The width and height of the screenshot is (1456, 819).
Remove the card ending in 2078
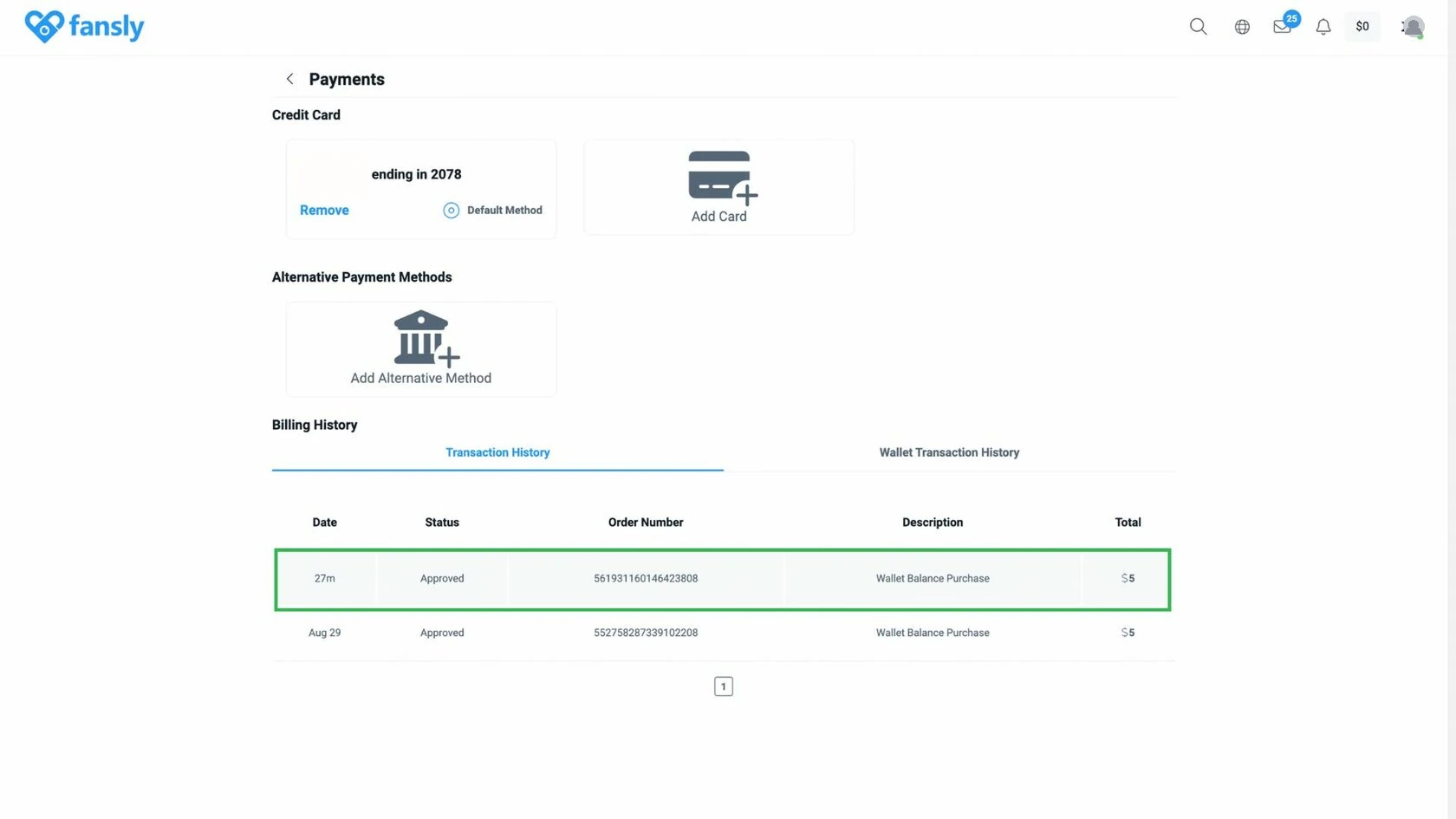(x=324, y=210)
